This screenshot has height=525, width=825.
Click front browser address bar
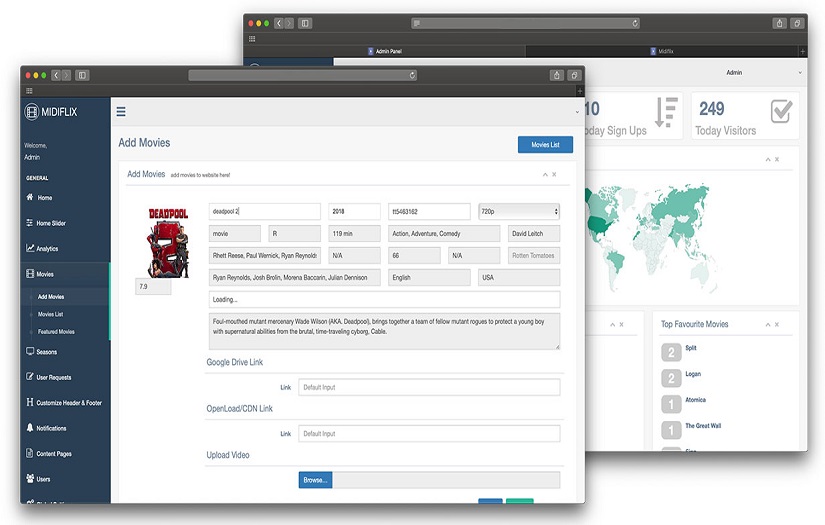(x=303, y=75)
